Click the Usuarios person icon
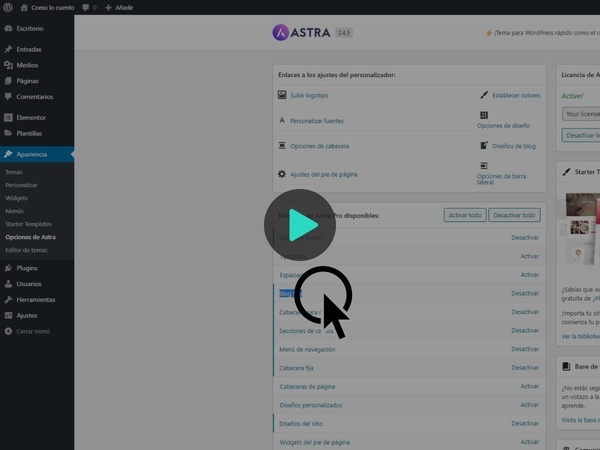The image size is (600, 450). (x=8, y=284)
